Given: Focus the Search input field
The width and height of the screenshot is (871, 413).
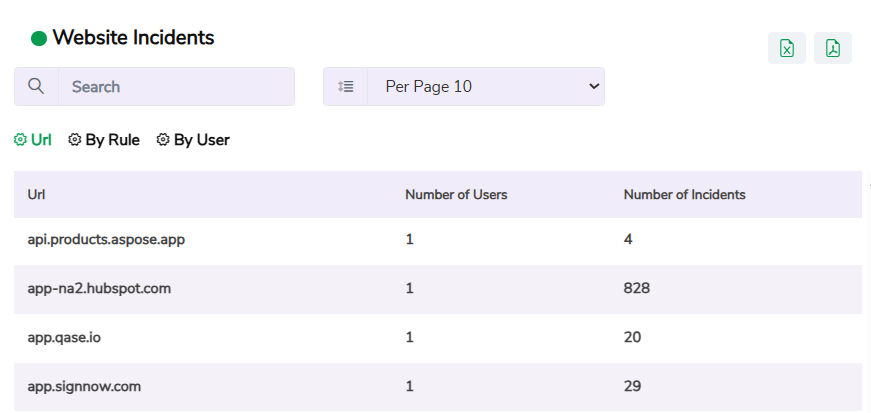Looking at the screenshot, I should (176, 87).
